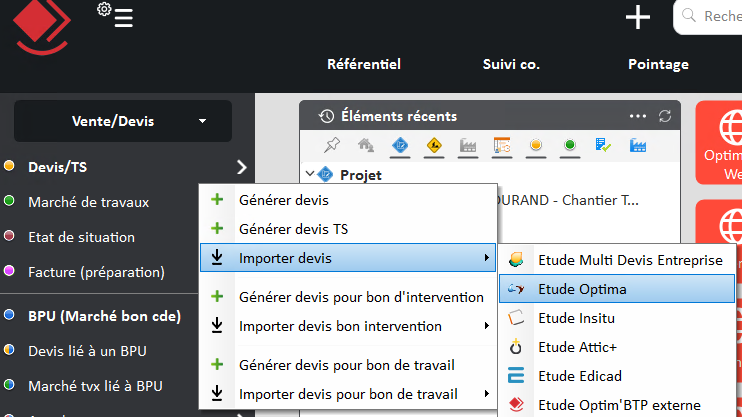Open the Pointage tab

[x=658, y=64]
